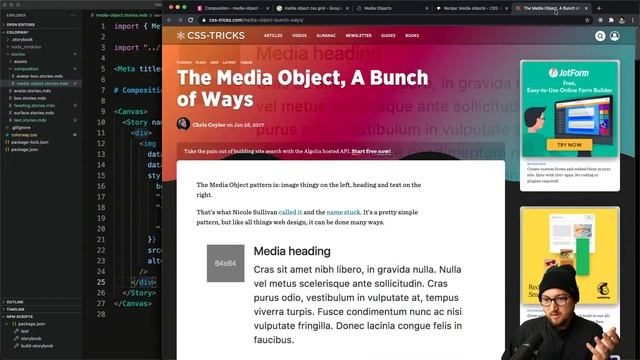
Task: Open the ARTICLES nav item
Action: point(273,36)
